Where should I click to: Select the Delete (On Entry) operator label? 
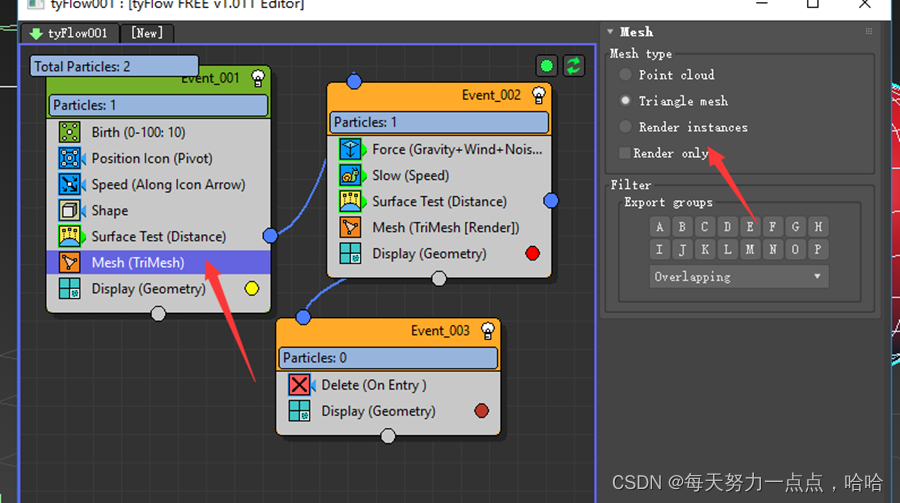pyautogui.click(x=374, y=385)
